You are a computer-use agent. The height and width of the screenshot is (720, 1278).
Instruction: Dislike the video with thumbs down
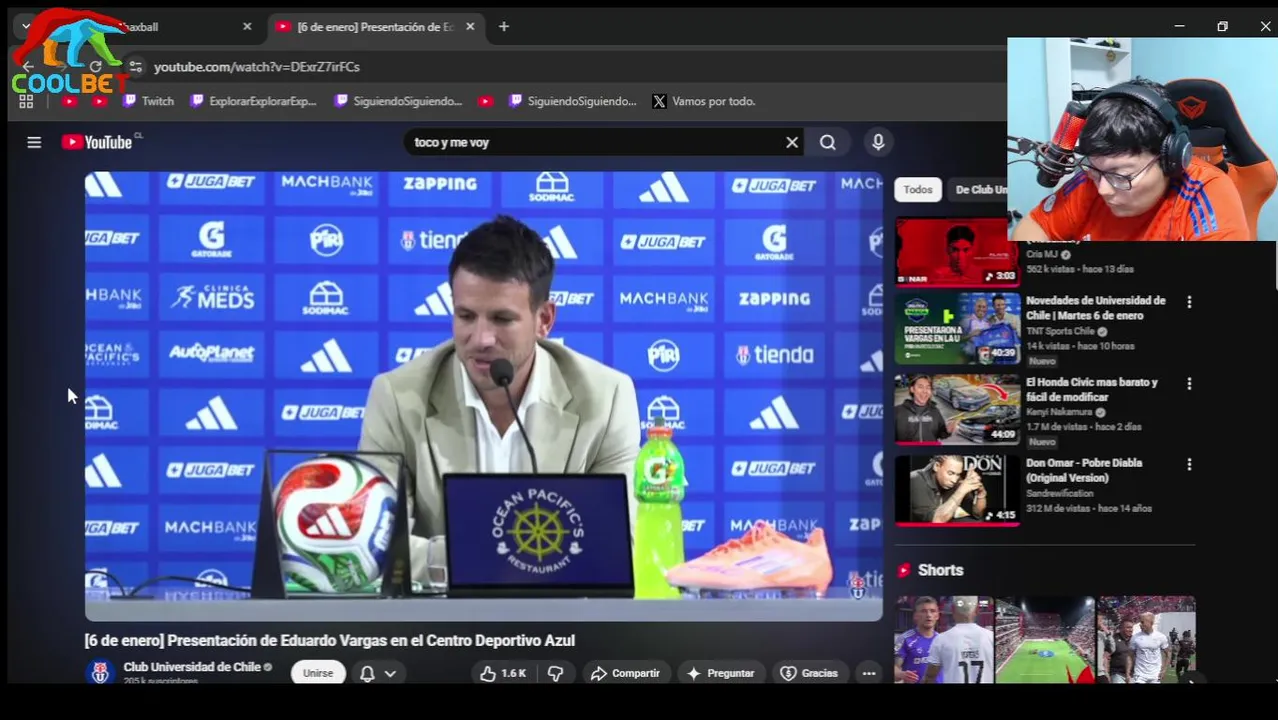pos(556,673)
